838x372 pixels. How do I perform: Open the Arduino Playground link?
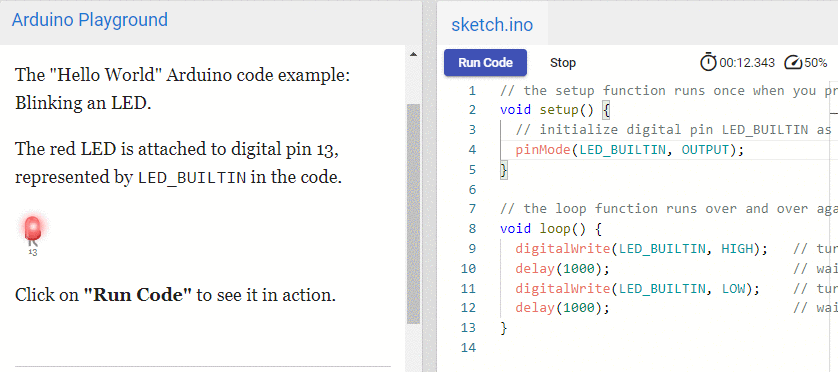click(x=90, y=20)
